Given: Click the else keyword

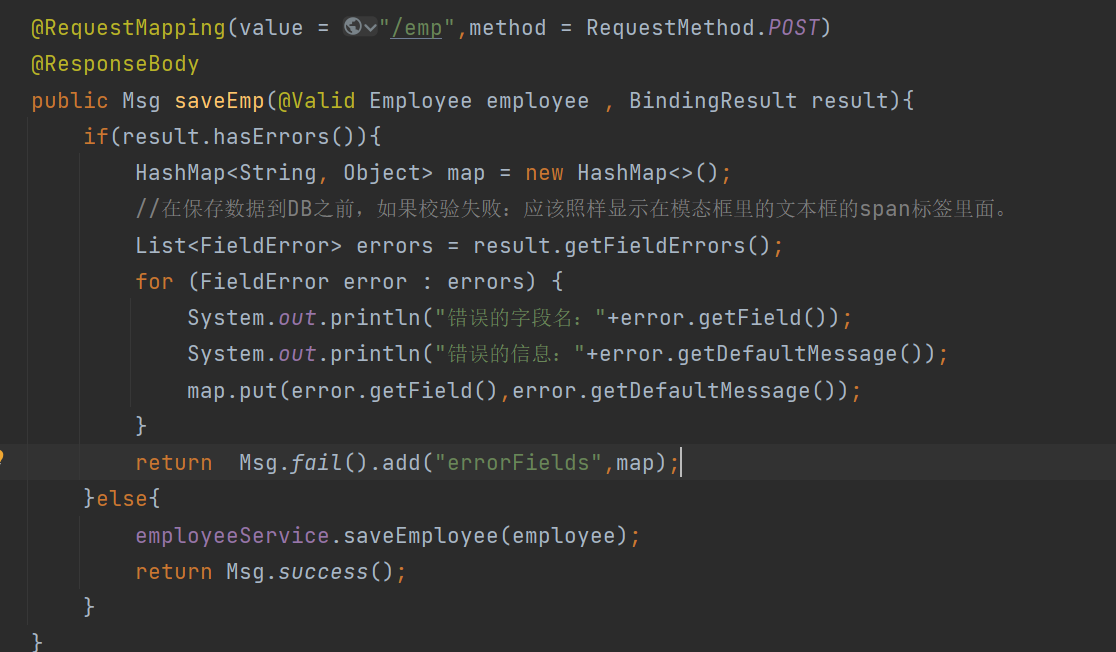Looking at the screenshot, I should 122,498.
